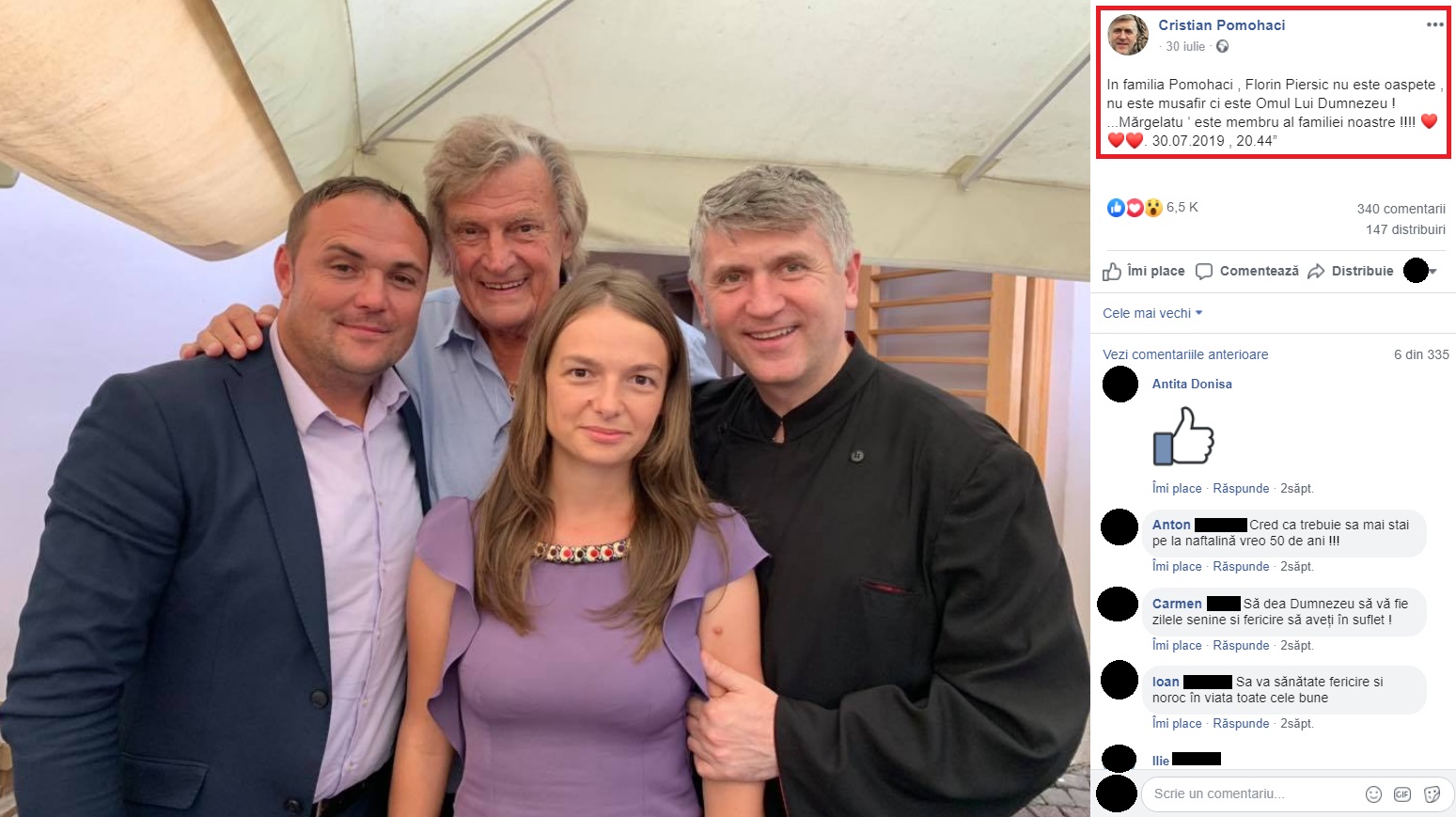The width and height of the screenshot is (1456, 817).
Task: Open the emoji picker in comment box
Action: [x=1373, y=794]
